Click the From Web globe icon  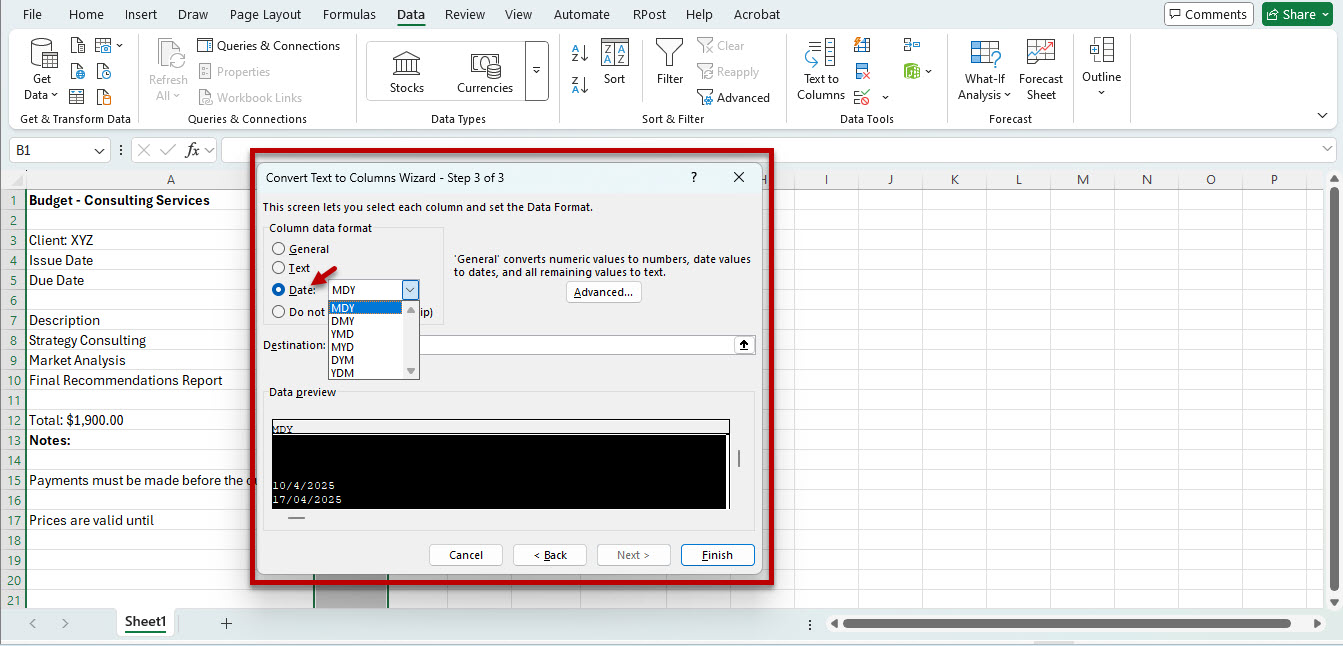pyautogui.click(x=78, y=72)
